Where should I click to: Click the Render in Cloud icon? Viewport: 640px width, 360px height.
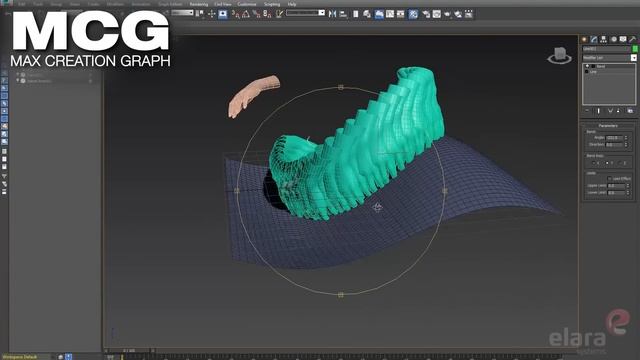click(458, 14)
